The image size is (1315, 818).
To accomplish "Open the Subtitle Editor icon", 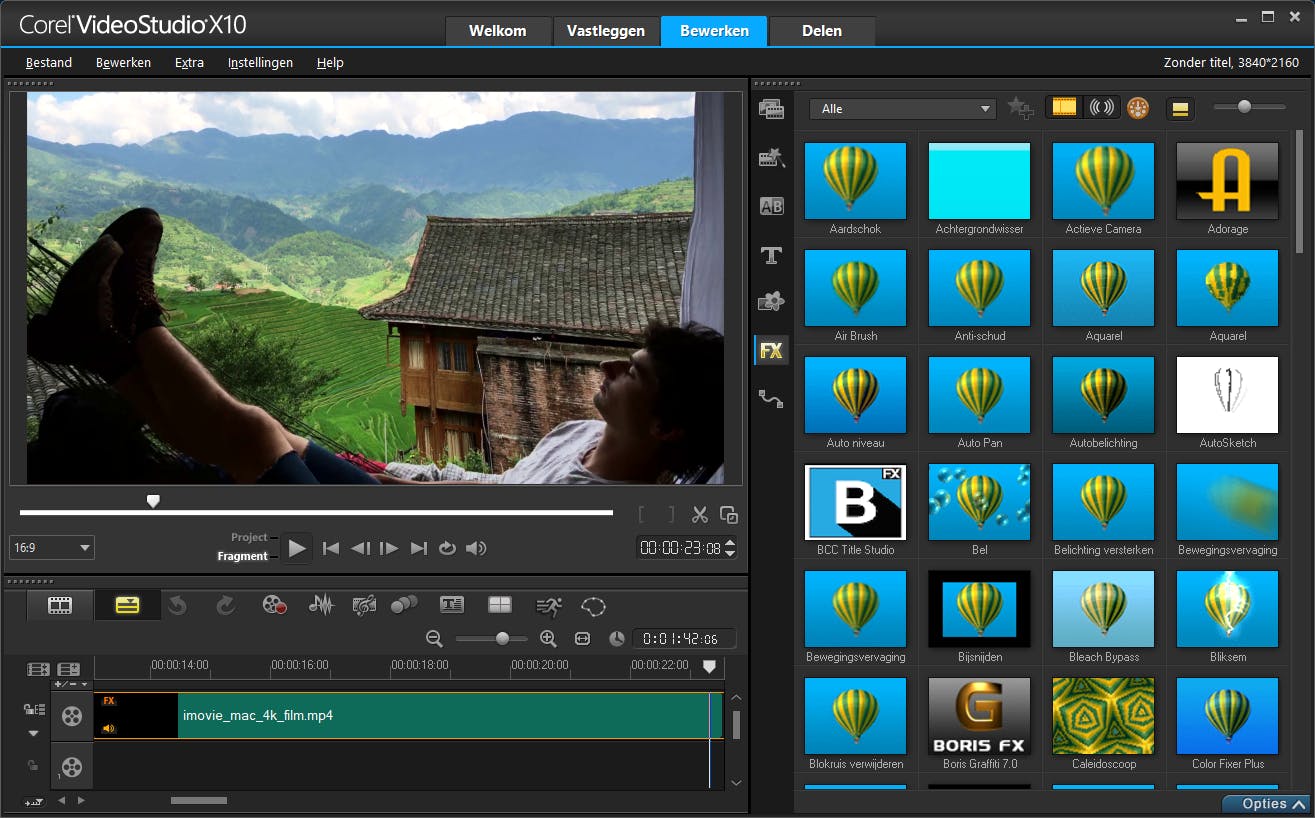I will tap(452, 605).
